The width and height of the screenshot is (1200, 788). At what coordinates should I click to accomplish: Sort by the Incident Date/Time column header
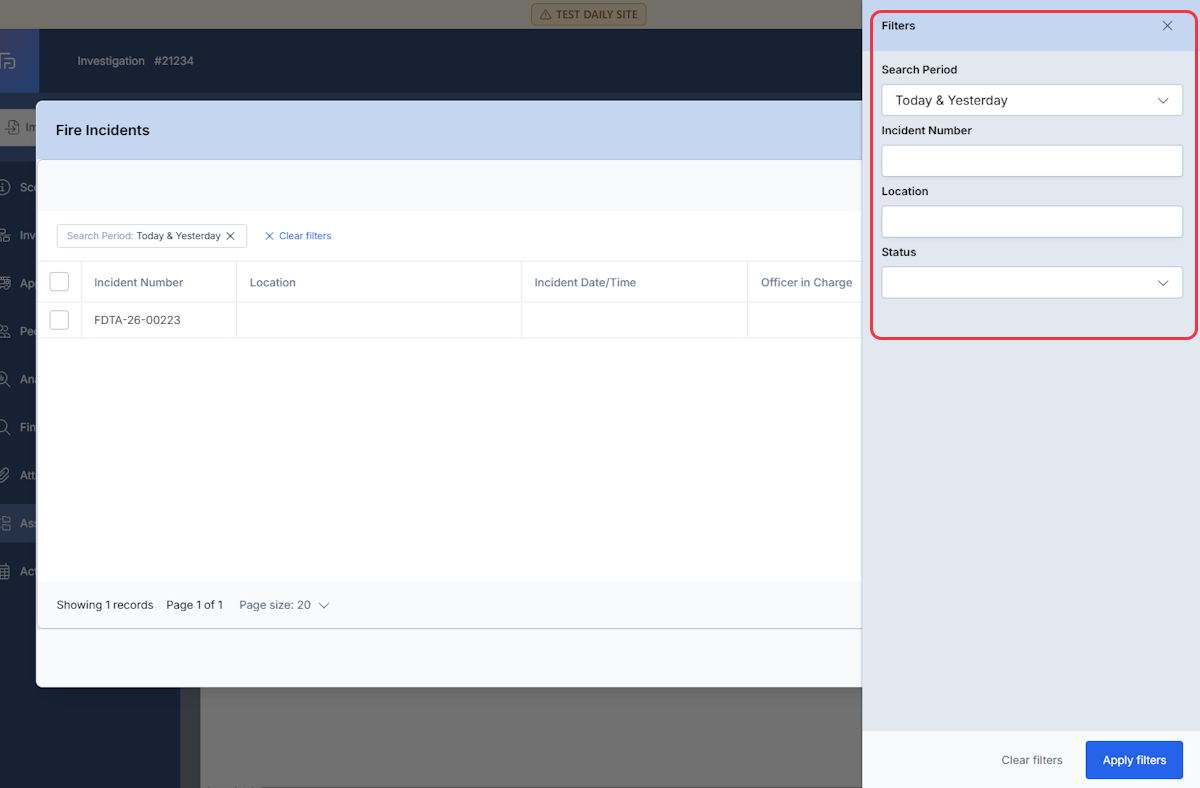[585, 282]
